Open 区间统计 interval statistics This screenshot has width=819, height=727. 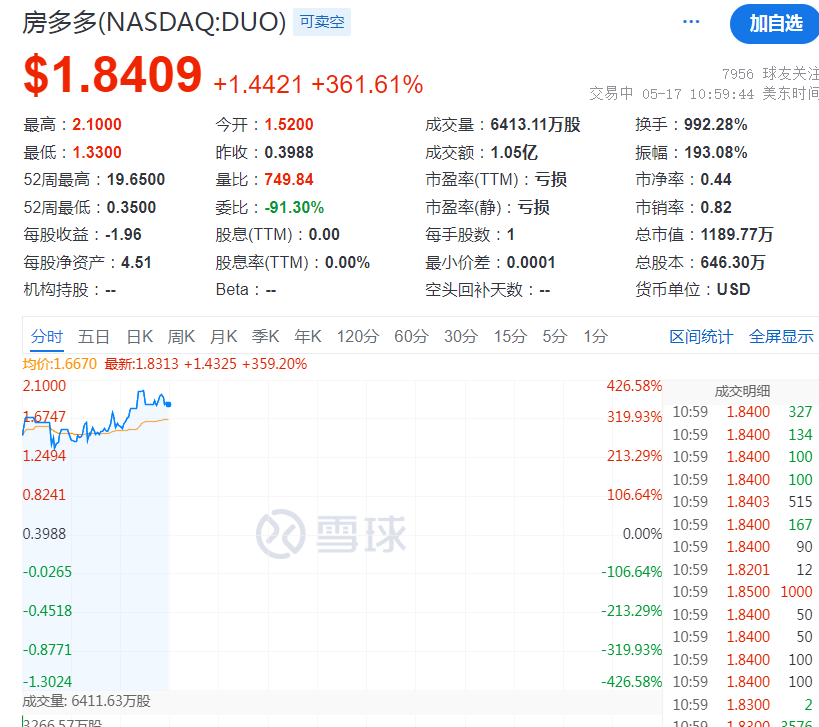point(701,337)
